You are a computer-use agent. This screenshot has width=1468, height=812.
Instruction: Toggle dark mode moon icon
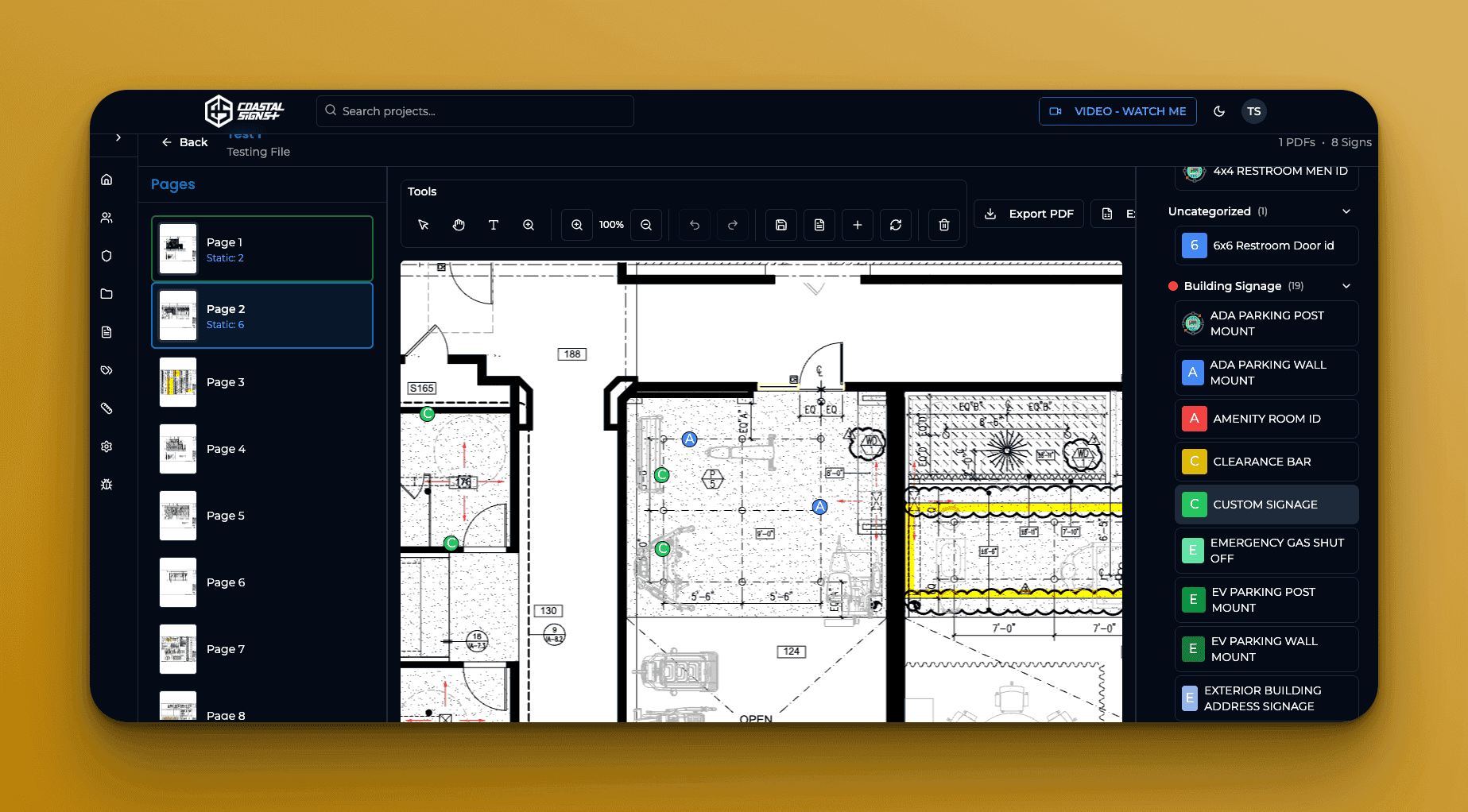1219,111
